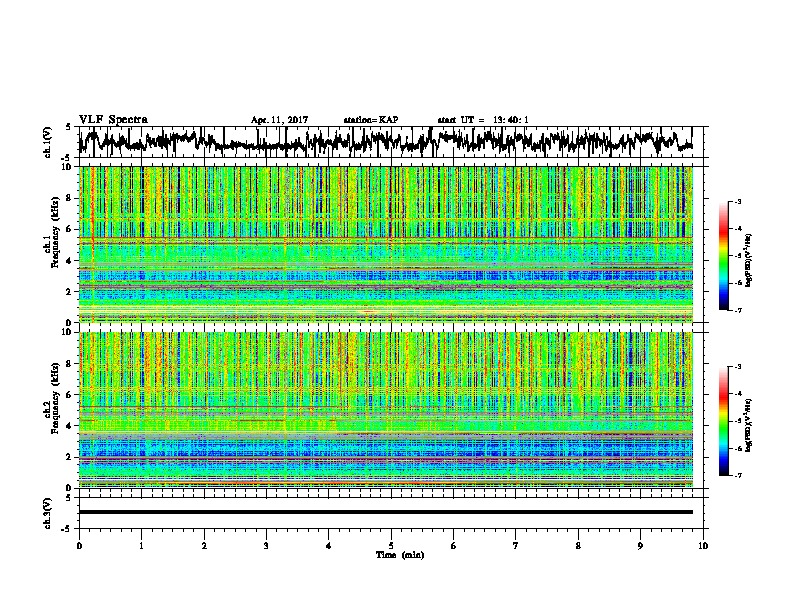The height and width of the screenshot is (612, 792).
Task: Click the start UT 13:40:1 text
Action: pyautogui.click(x=483, y=120)
